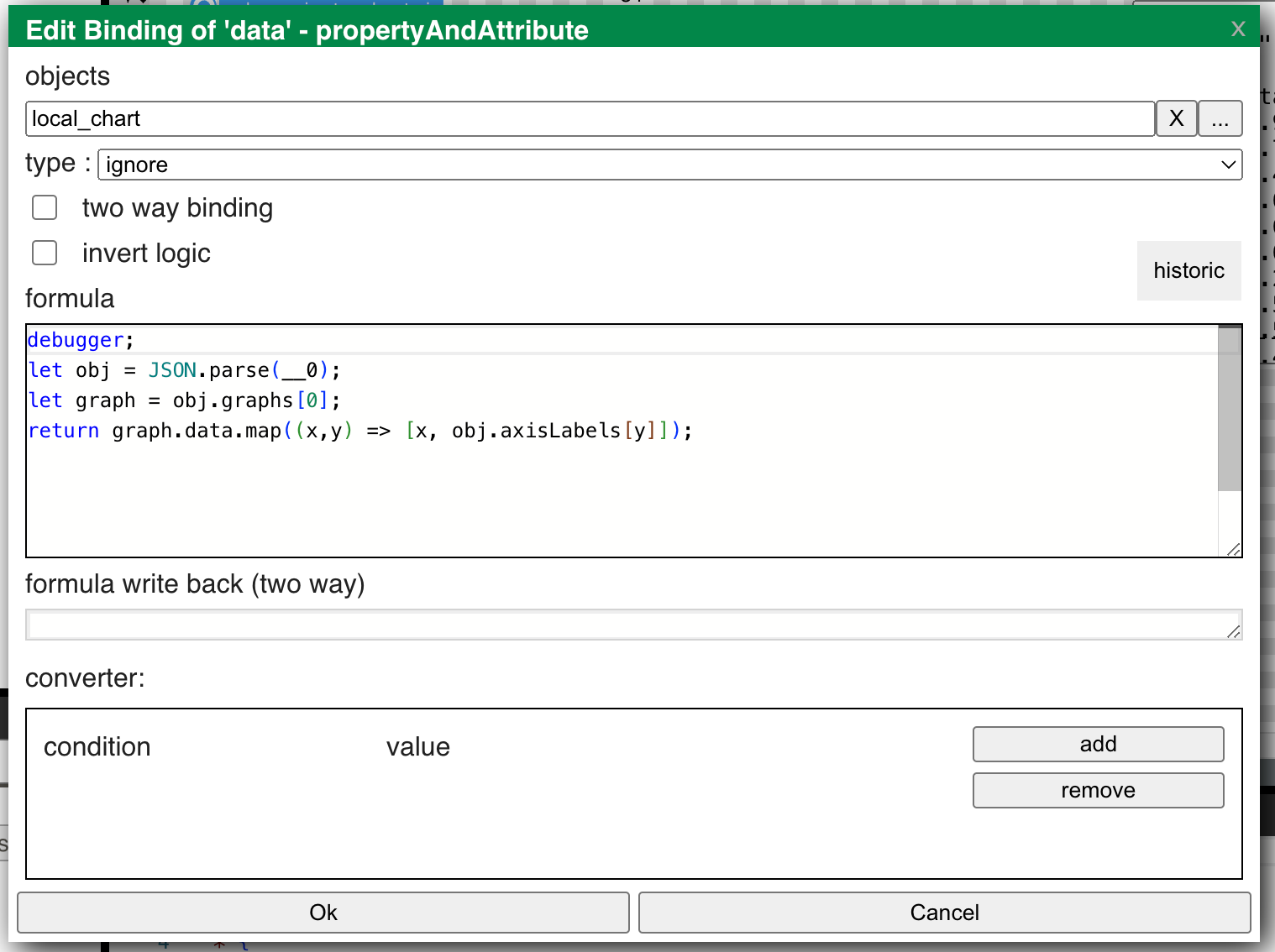Add a converter condition with add button
The width and height of the screenshot is (1275, 952).
click(x=1098, y=744)
